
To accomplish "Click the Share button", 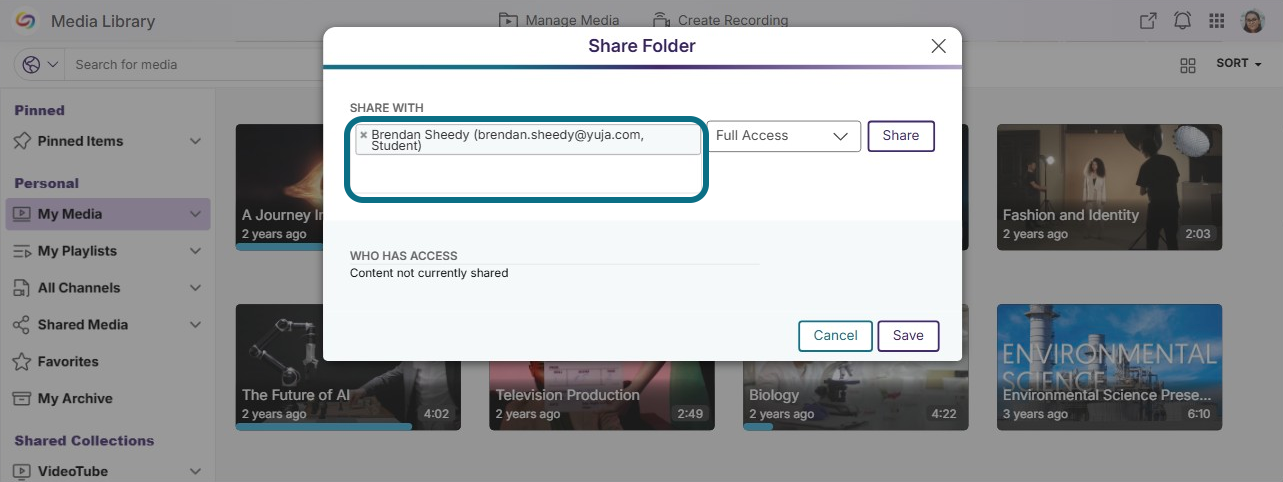I will [x=900, y=136].
